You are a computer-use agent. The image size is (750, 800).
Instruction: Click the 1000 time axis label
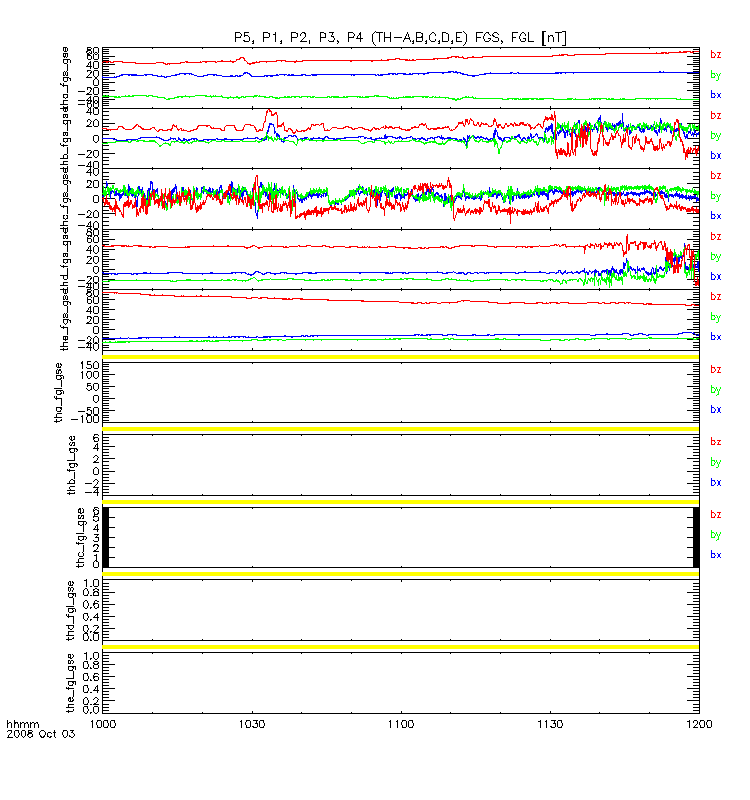click(x=103, y=724)
